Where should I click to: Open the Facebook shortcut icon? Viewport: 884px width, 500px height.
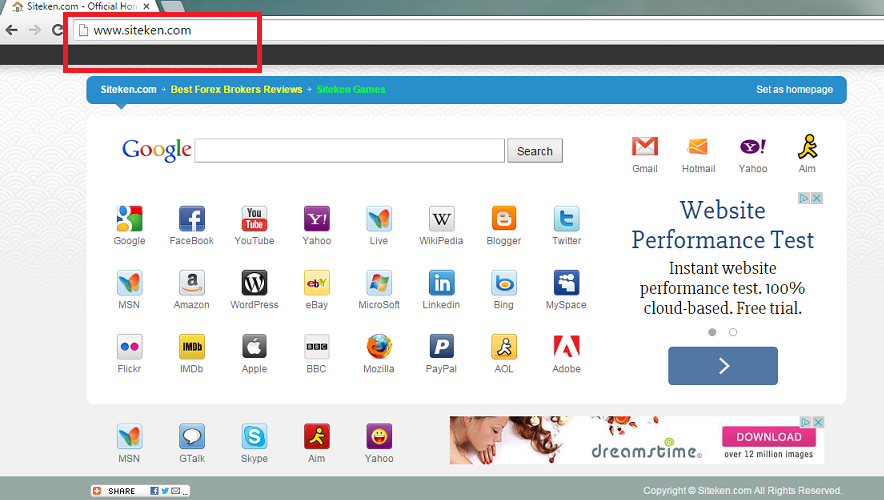point(191,219)
